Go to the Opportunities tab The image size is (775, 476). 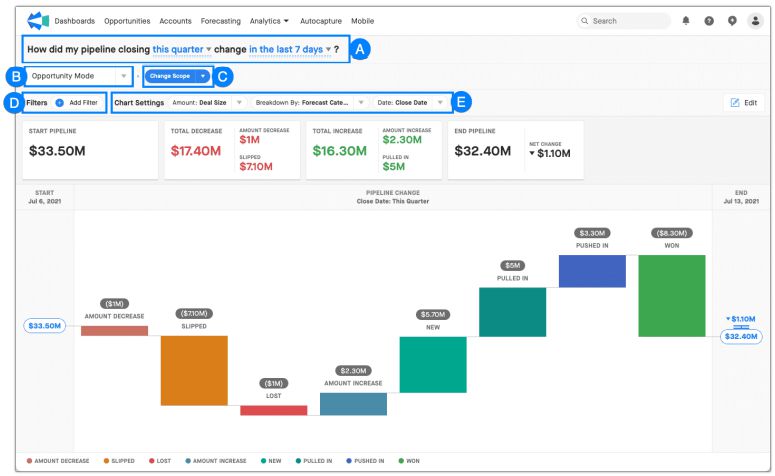click(127, 21)
